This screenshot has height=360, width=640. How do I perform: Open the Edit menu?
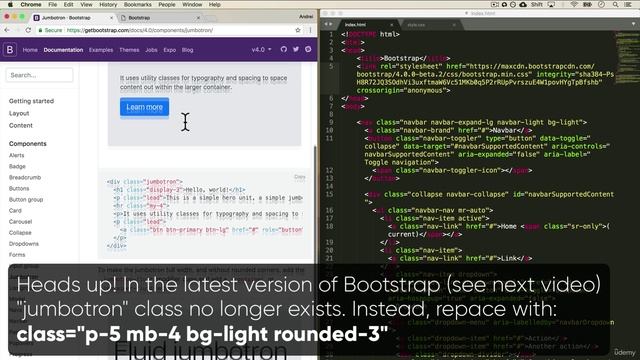point(69,4)
